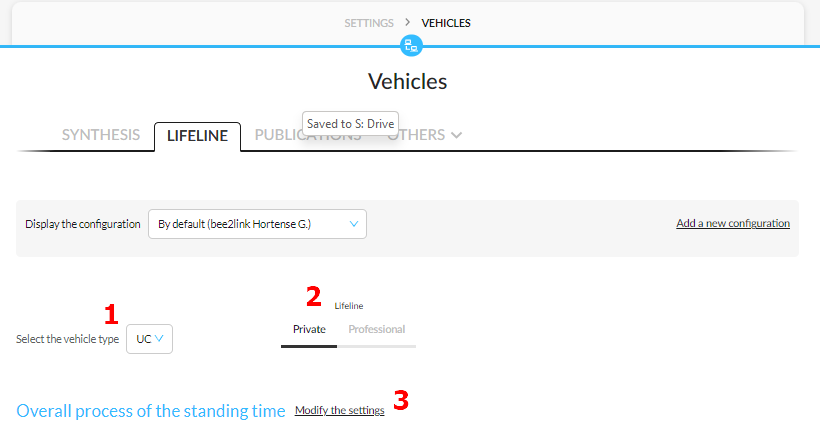Click the 'Vehicles' page title

(x=407, y=82)
